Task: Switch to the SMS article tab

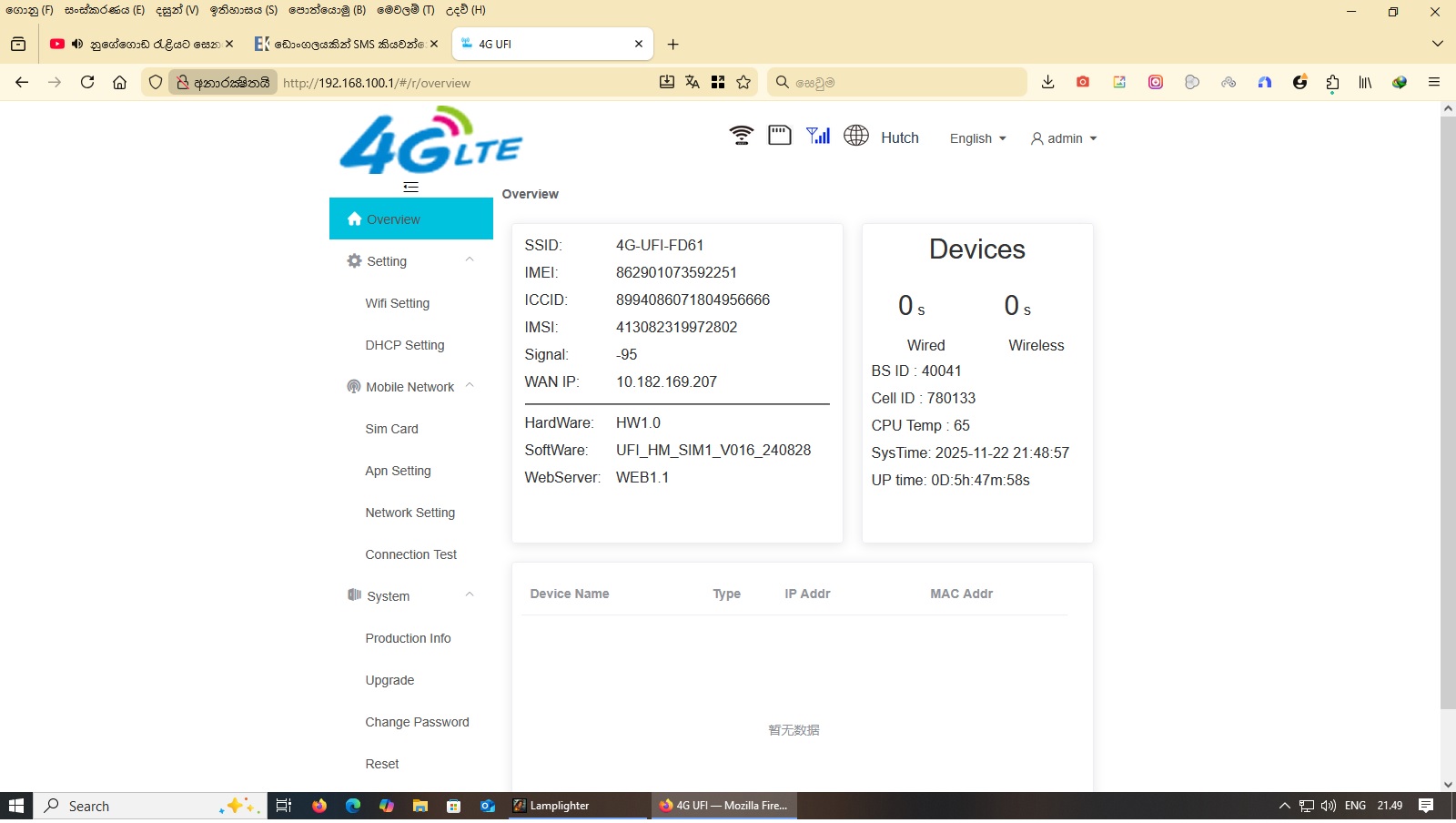Action: coord(346,44)
